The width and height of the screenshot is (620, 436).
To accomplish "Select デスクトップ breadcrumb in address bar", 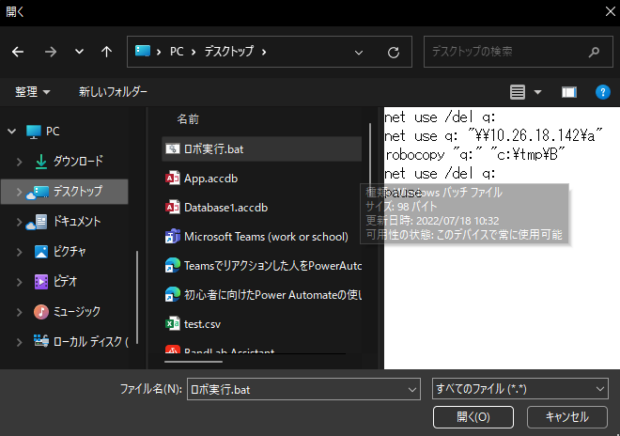I will coord(229,51).
